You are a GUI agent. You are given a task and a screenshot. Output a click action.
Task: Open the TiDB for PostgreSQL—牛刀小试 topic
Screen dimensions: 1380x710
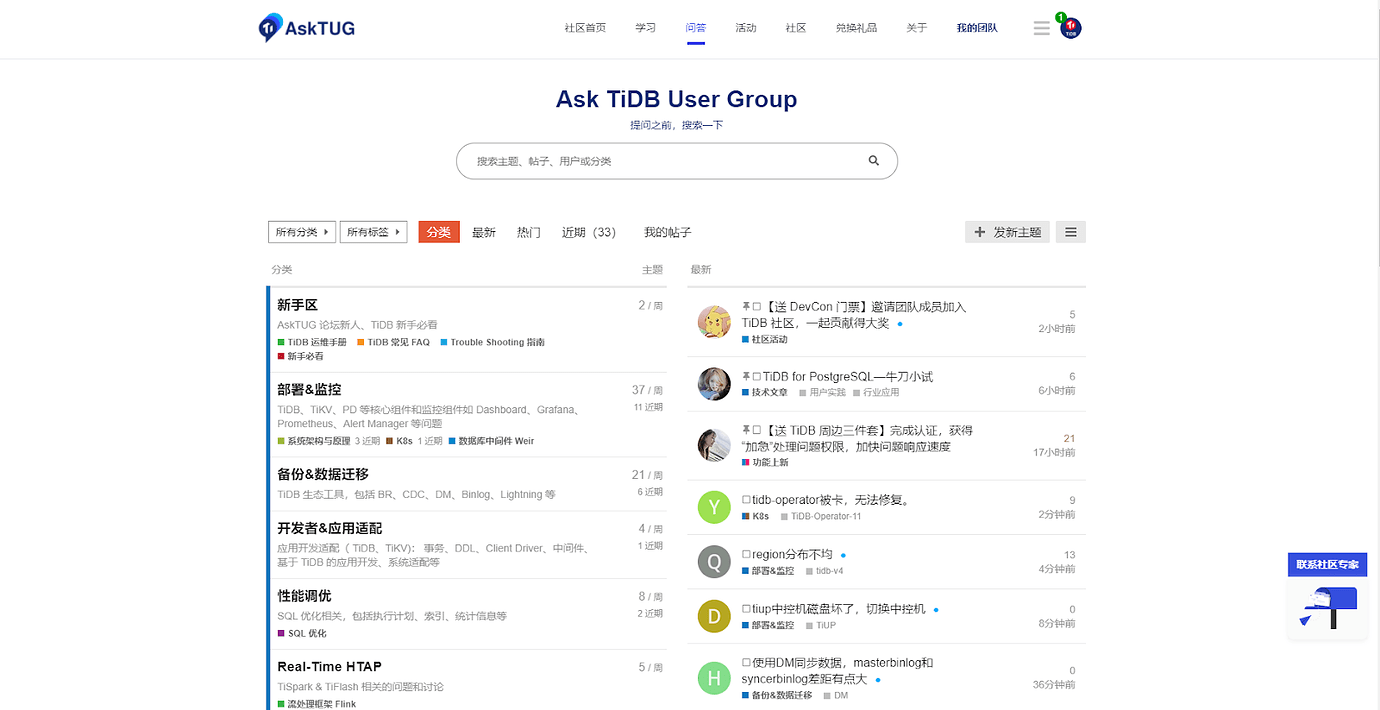[x=848, y=377]
